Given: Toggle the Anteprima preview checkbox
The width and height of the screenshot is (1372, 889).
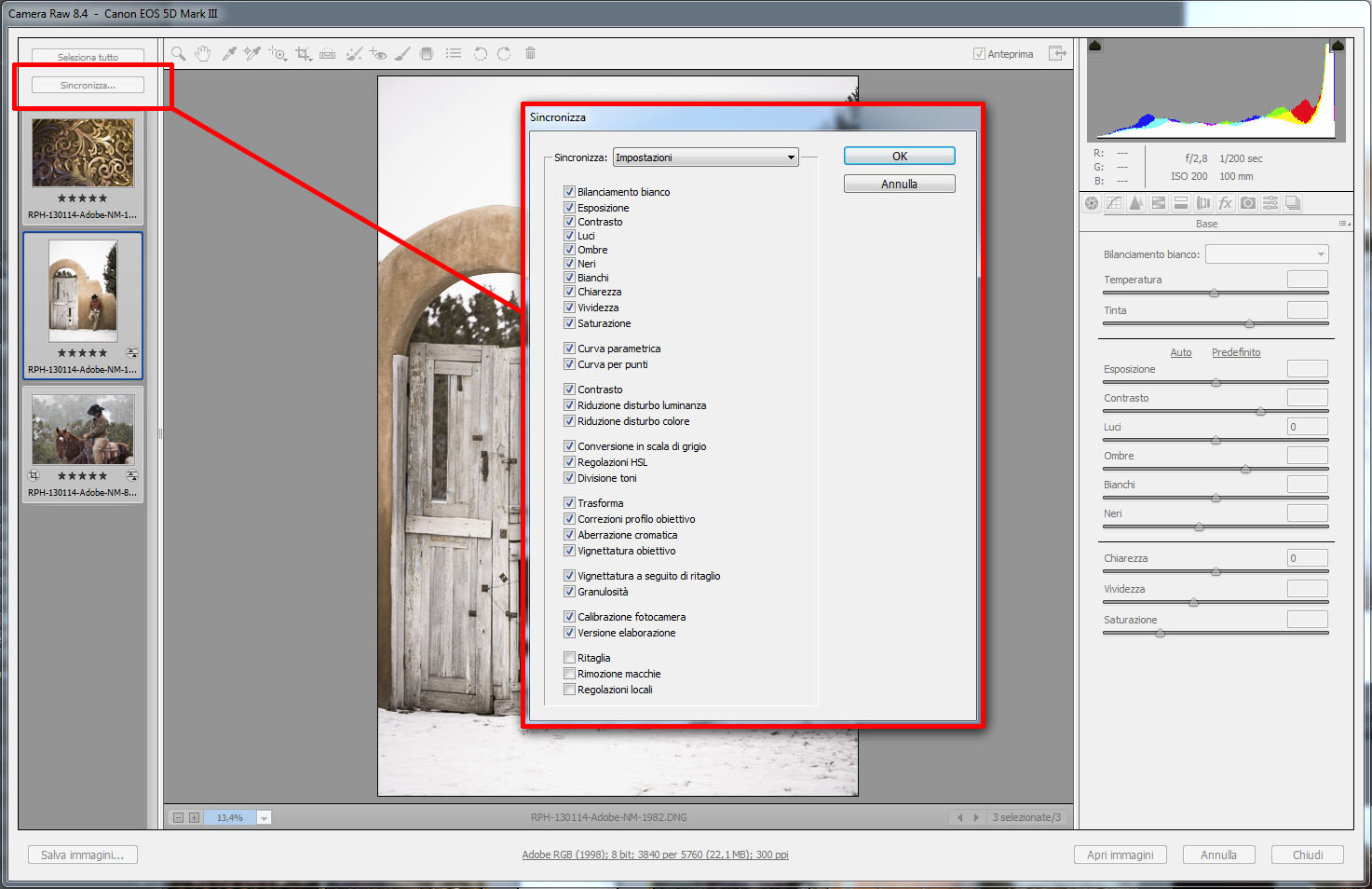Looking at the screenshot, I should click(979, 54).
